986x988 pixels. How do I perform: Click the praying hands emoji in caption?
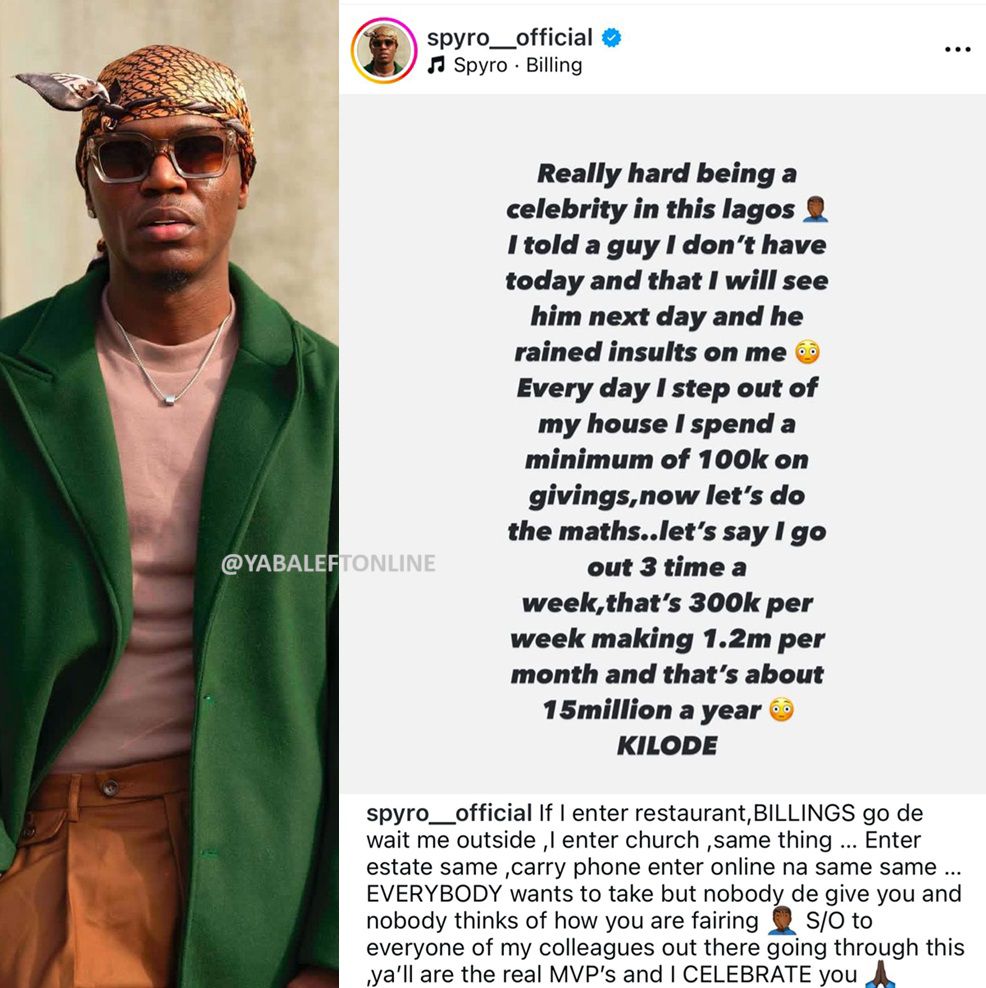(881, 974)
